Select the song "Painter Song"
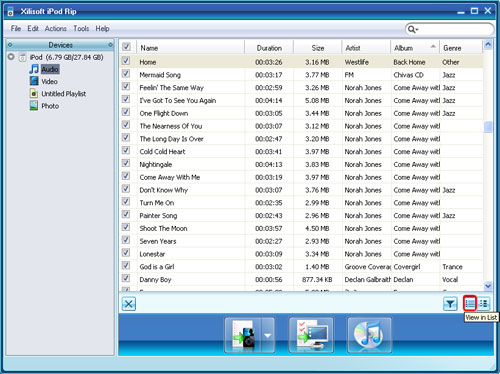Image resolution: width=500 pixels, height=374 pixels. coord(158,216)
